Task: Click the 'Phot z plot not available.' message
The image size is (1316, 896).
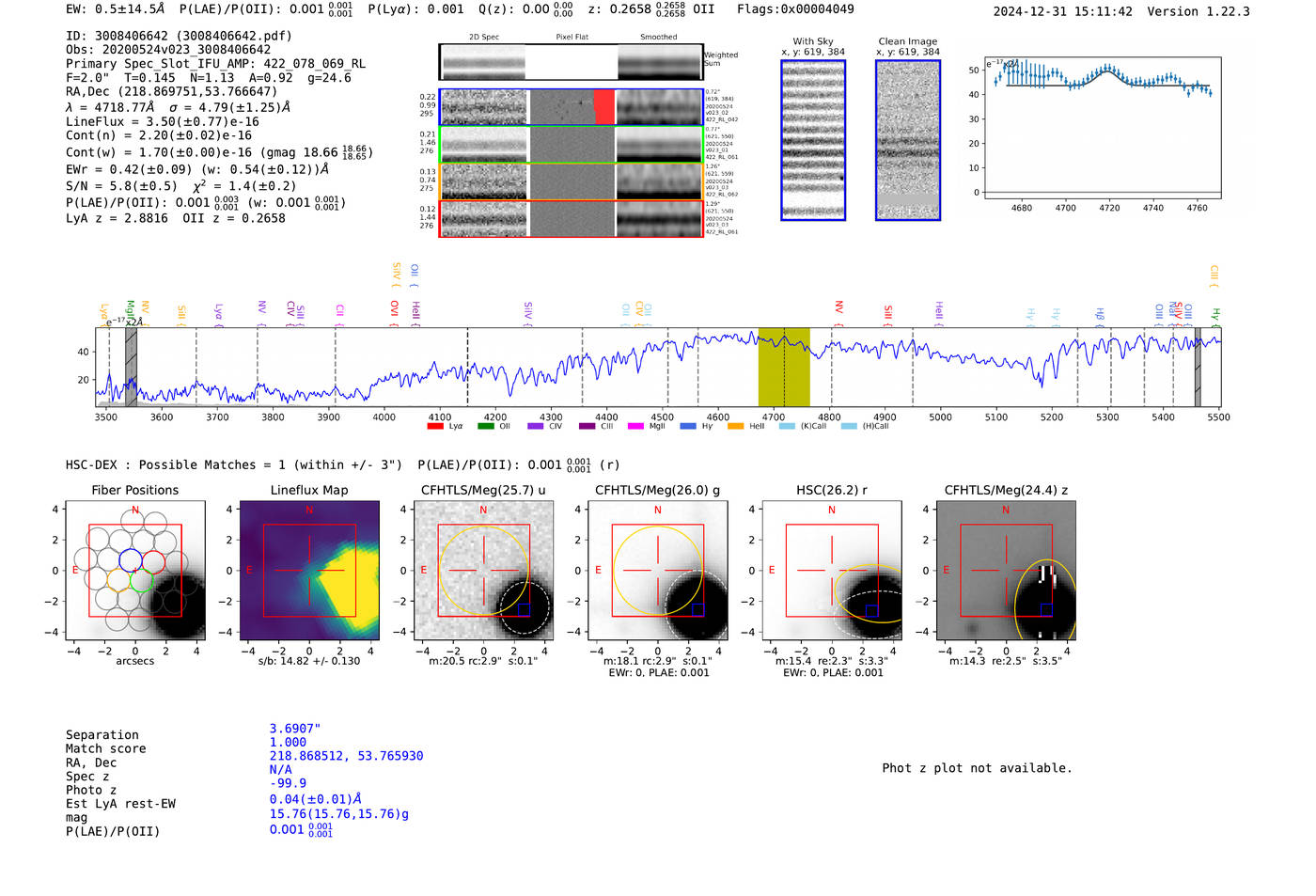Action: tap(977, 768)
